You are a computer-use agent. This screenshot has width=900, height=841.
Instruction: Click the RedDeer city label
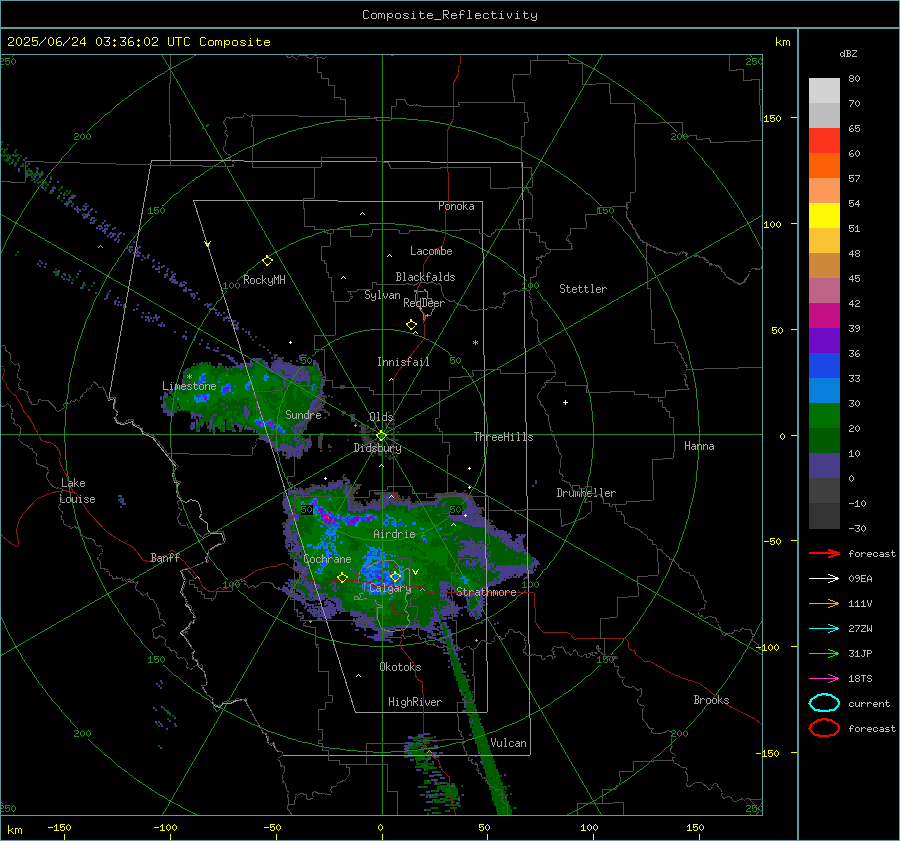click(x=424, y=303)
